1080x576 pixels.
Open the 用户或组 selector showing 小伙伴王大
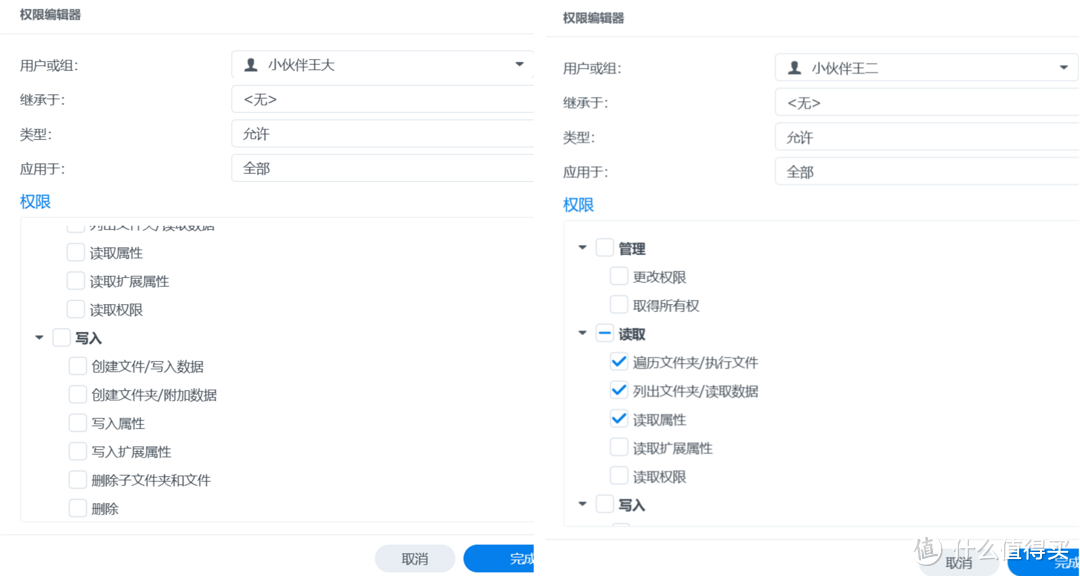(382, 66)
